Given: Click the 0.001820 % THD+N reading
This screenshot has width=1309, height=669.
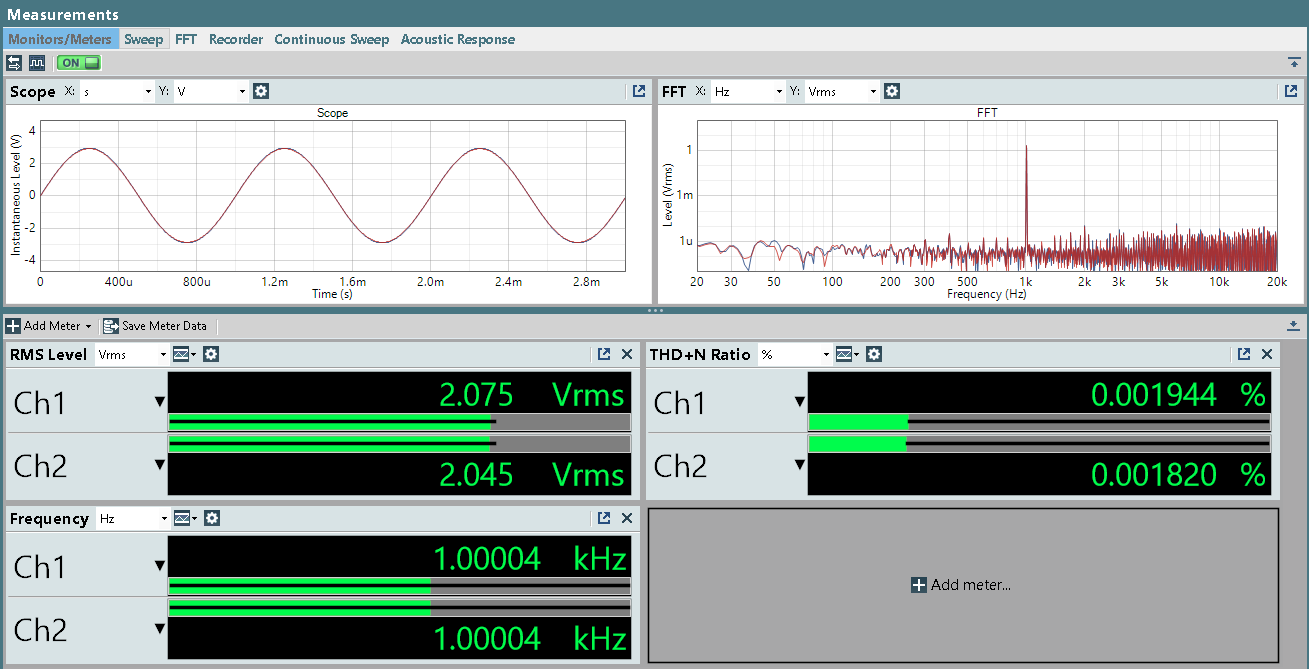Looking at the screenshot, I should point(1178,474).
